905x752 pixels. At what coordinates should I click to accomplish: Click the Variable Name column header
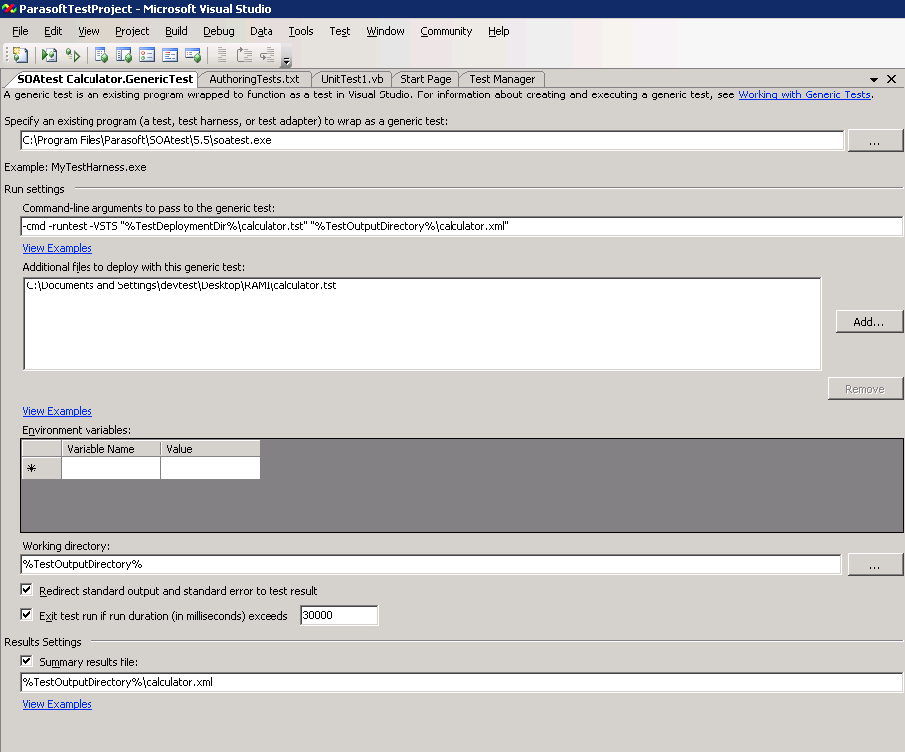(111, 448)
